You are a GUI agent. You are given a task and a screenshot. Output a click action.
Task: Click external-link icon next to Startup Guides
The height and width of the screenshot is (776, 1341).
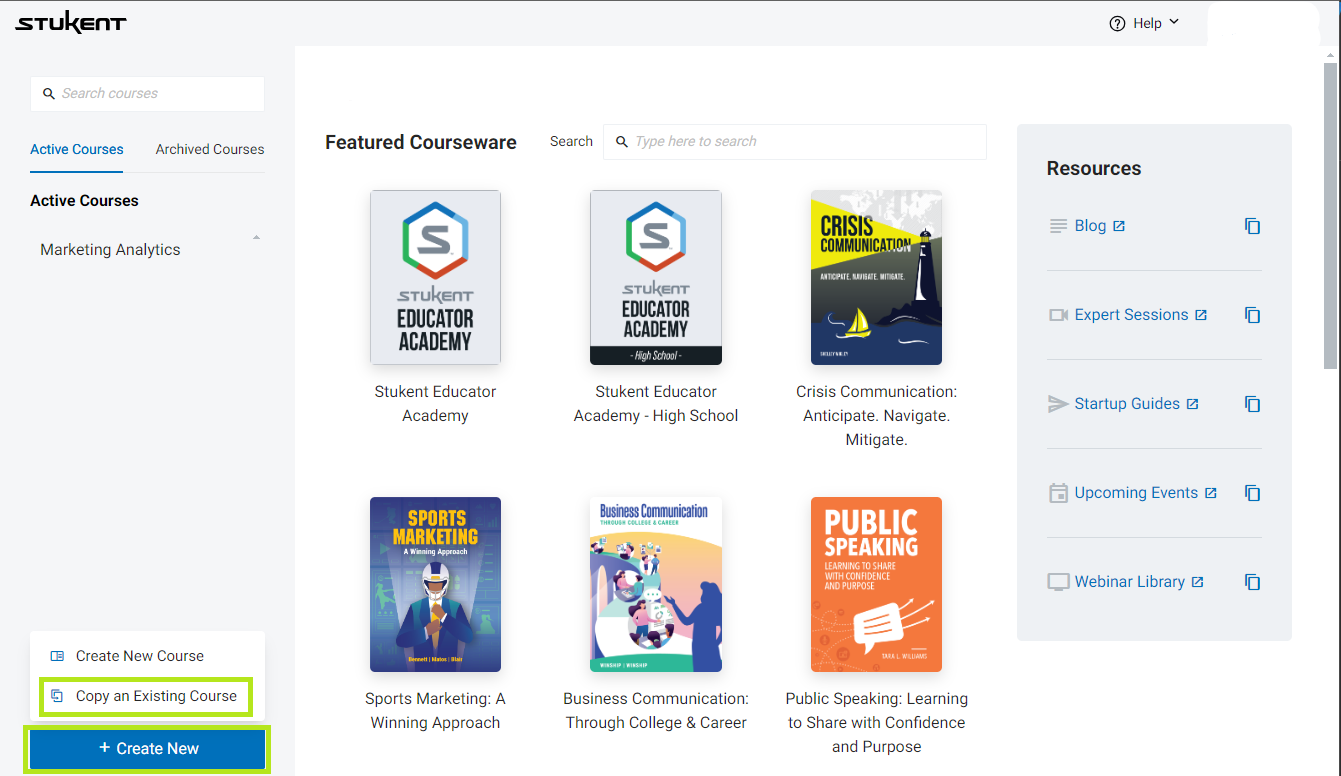[1192, 404]
